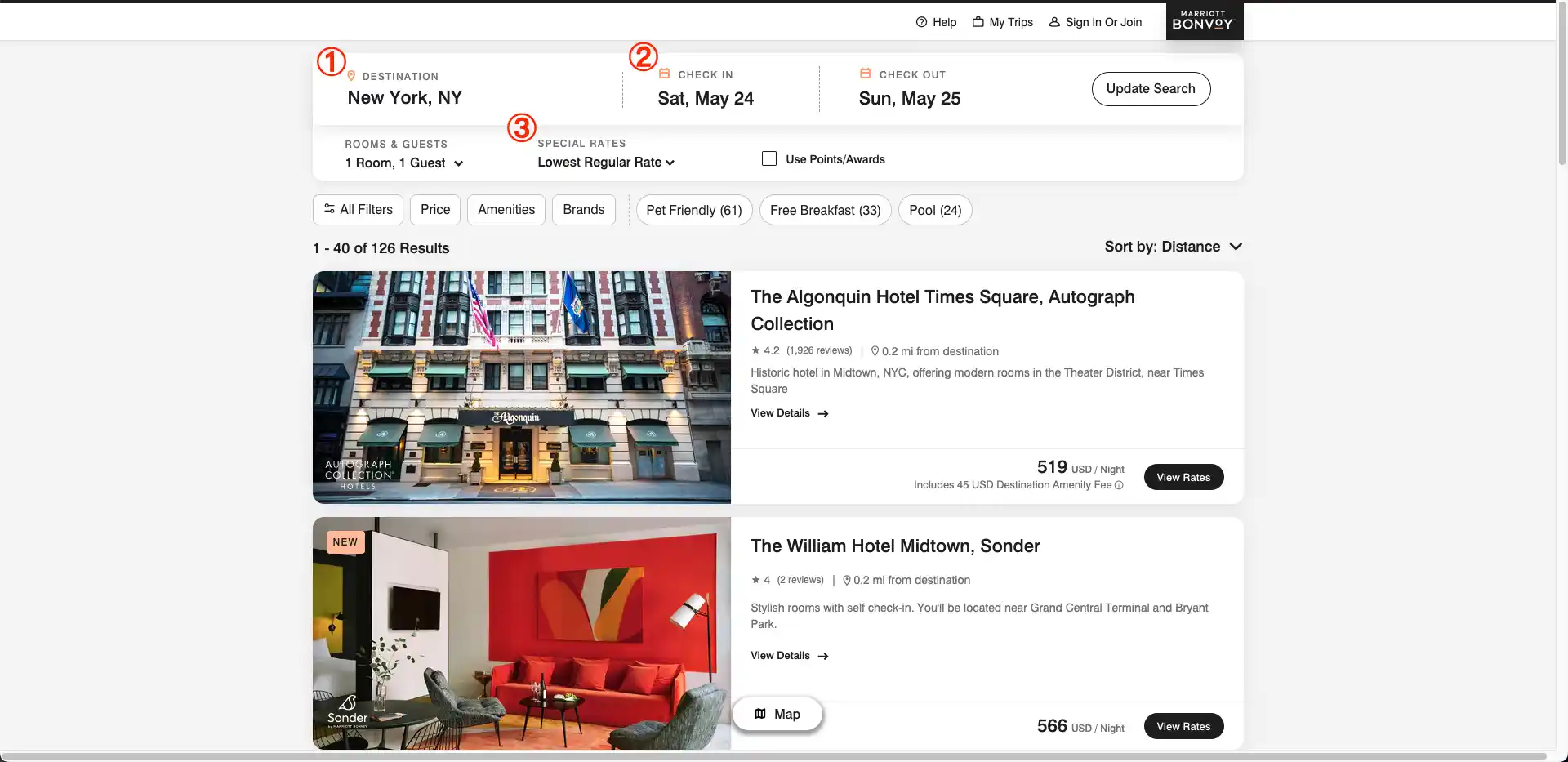Click View Rates for William Hotel
1568x762 pixels.
click(x=1183, y=726)
